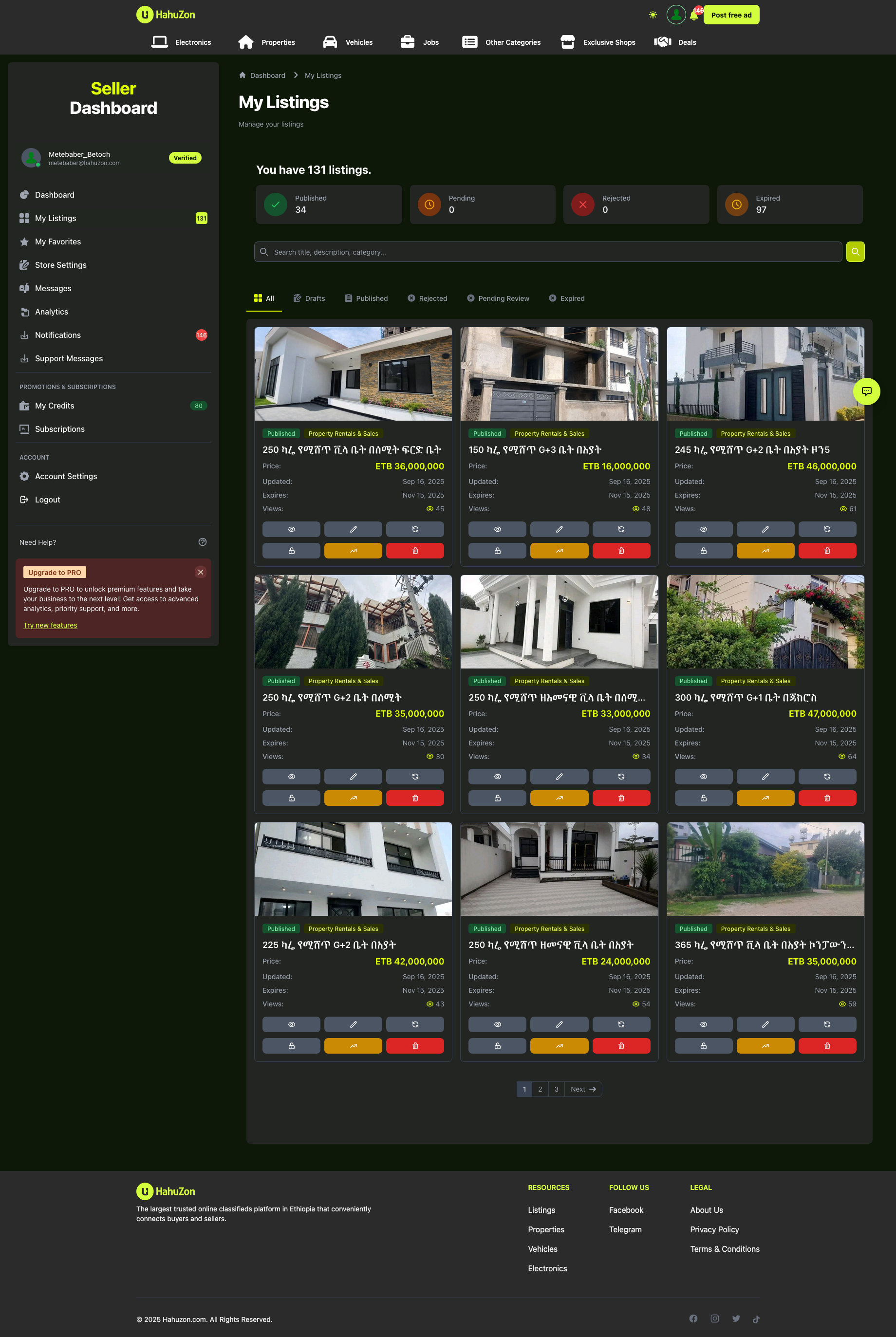896x1337 pixels.
Task: Toggle the light/dark theme sun icon
Action: tap(653, 15)
